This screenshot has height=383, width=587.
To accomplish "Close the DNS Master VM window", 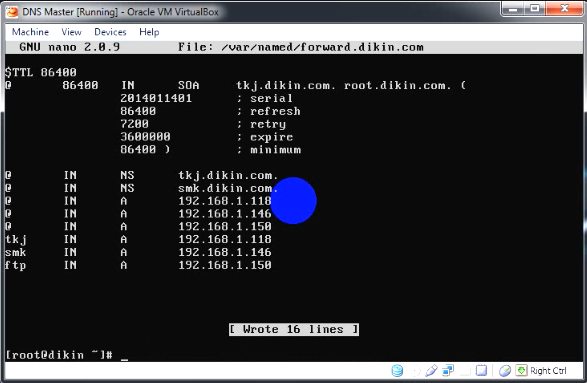I will click(x=565, y=9).
